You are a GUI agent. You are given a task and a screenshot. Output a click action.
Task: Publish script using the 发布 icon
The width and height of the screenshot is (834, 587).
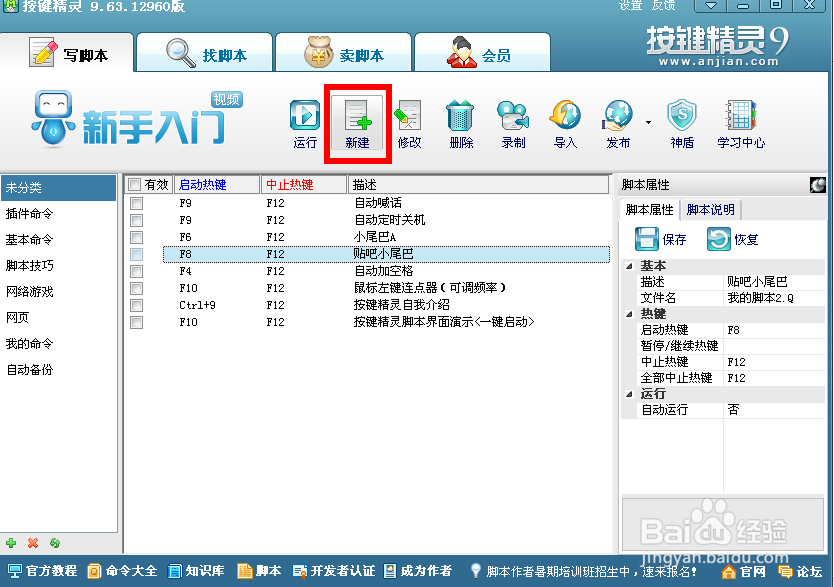coord(618,123)
